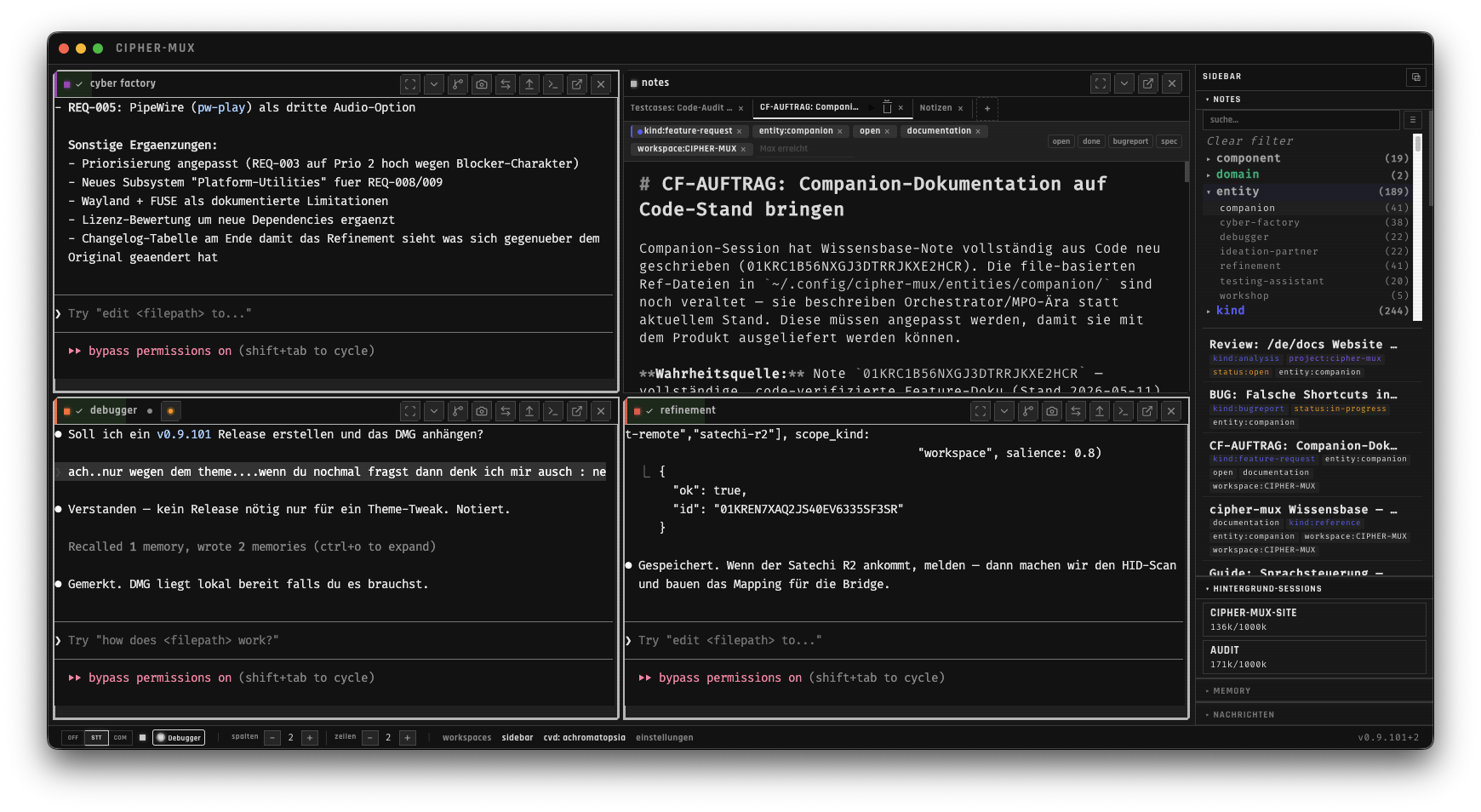Image resolution: width=1481 pixels, height=812 pixels.
Task: Switch voice mode to STT
Action: pos(96,738)
